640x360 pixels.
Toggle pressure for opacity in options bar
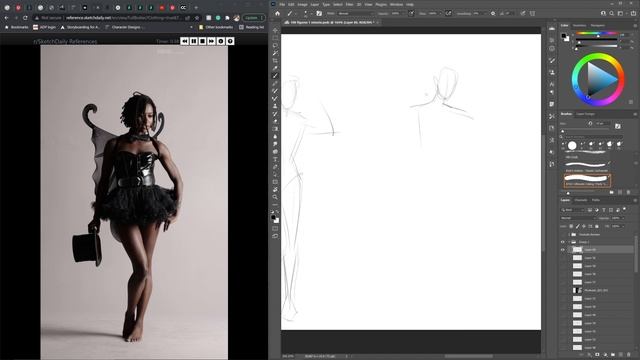point(411,13)
